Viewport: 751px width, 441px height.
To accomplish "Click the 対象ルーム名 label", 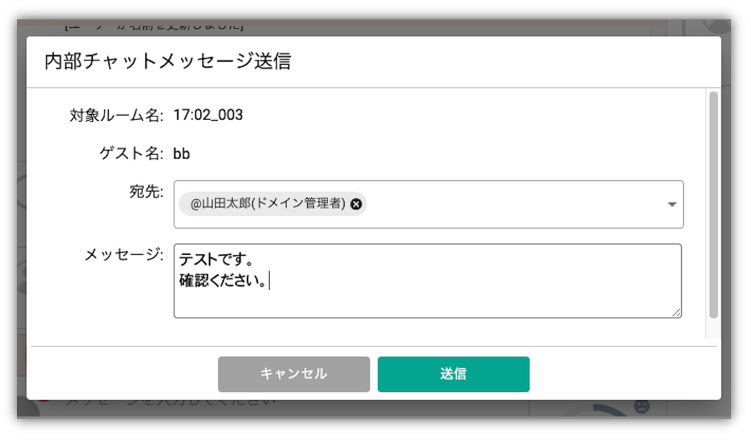I will tap(116, 115).
